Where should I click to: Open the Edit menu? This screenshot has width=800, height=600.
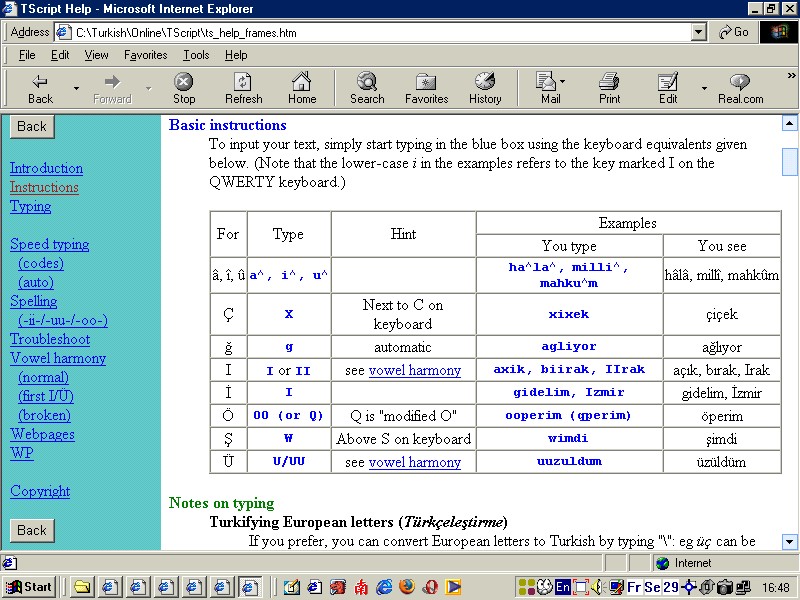(x=60, y=55)
